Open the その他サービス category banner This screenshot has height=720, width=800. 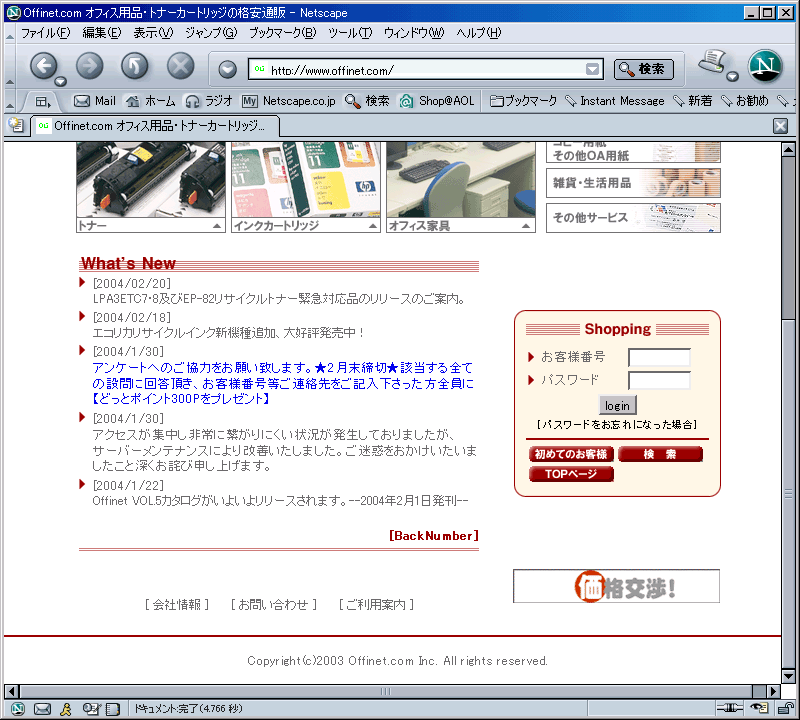pos(633,218)
